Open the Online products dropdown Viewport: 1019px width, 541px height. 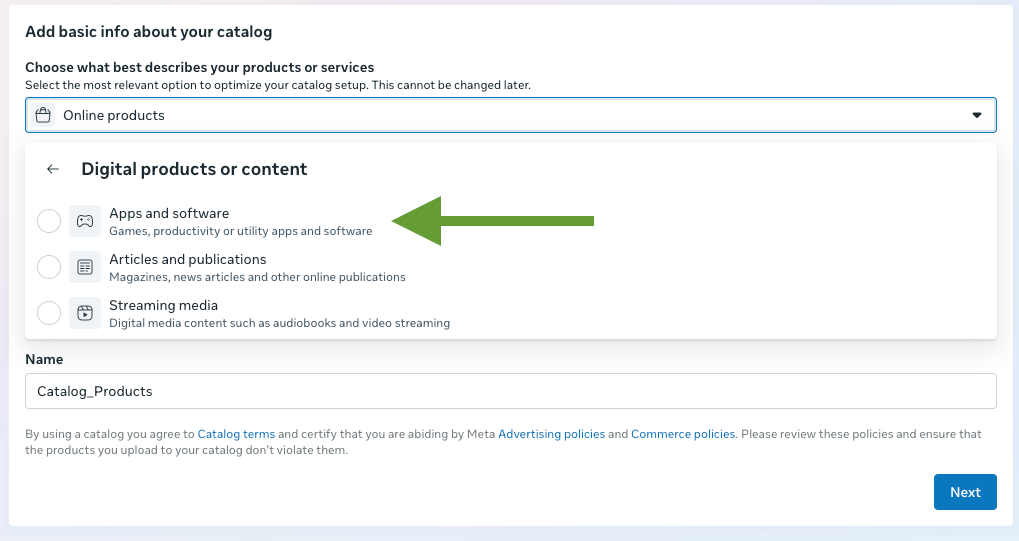[x=511, y=115]
